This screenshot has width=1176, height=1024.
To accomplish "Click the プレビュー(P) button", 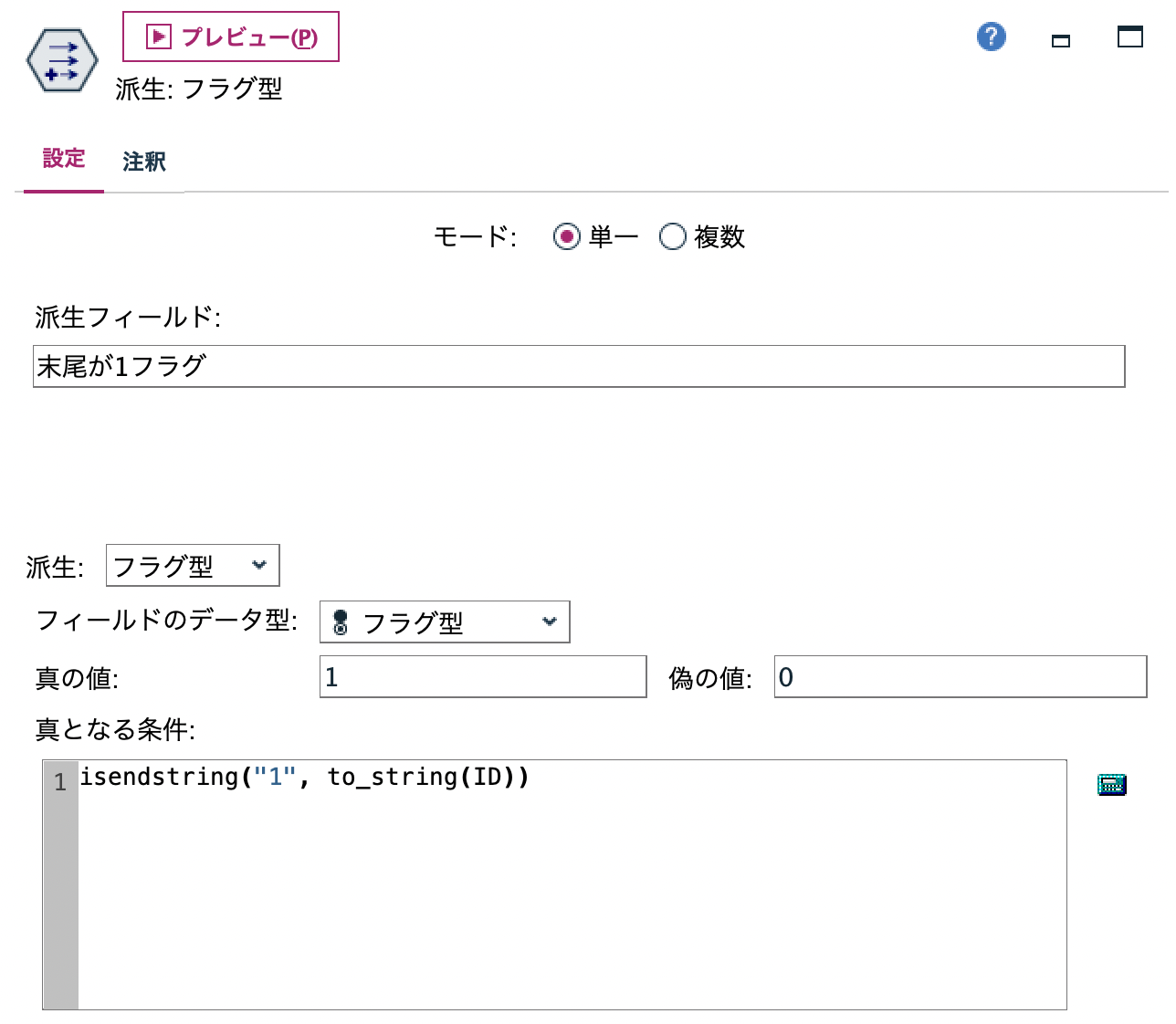I will click(x=231, y=37).
